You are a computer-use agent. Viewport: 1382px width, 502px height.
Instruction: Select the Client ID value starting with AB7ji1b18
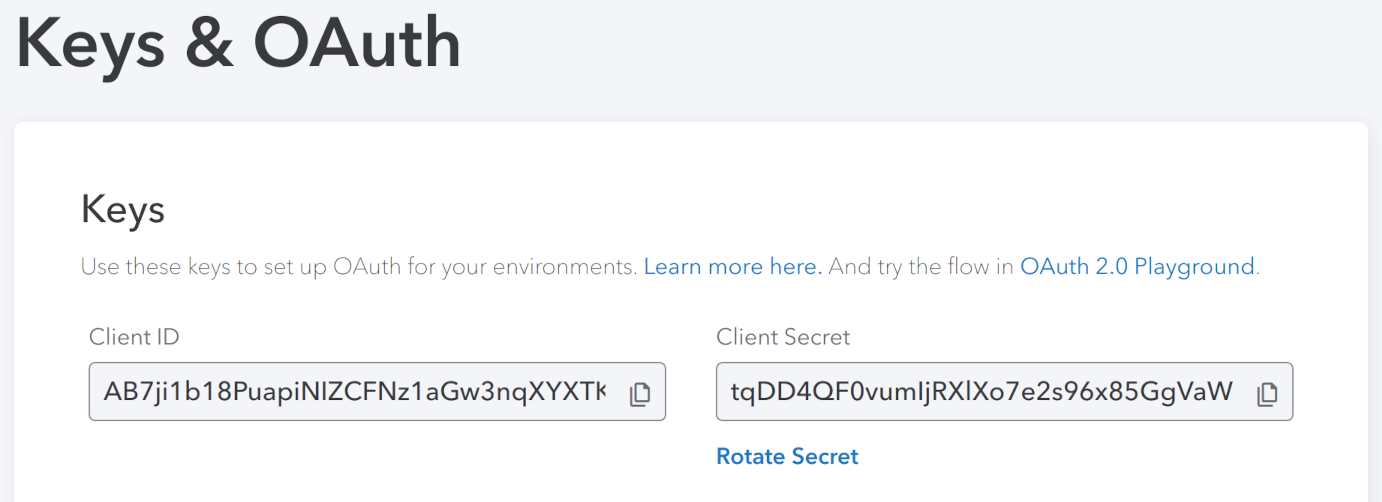(x=350, y=392)
